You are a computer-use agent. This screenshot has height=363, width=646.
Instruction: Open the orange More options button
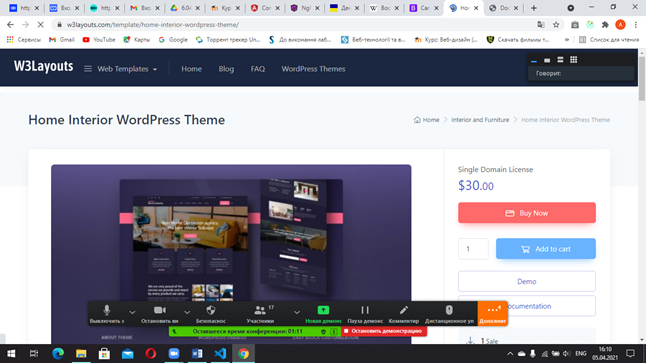(x=493, y=314)
